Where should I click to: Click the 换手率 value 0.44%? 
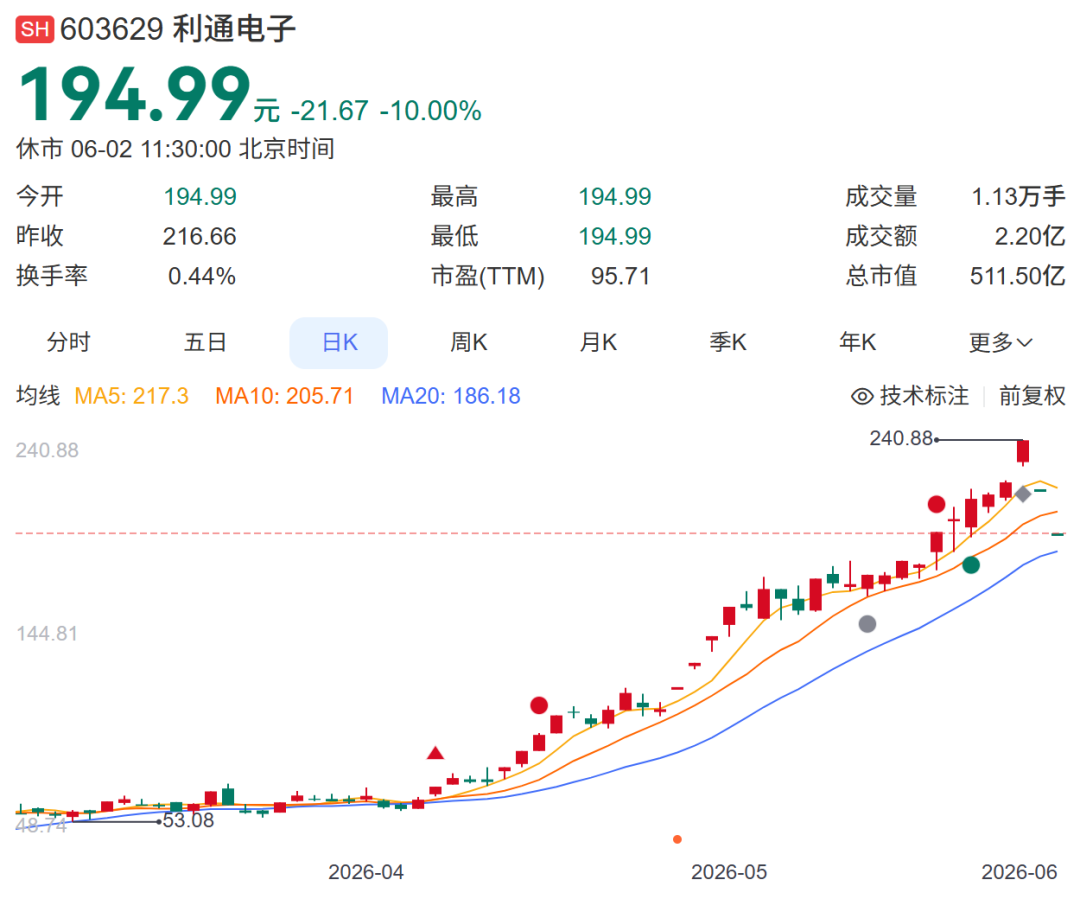point(202,276)
